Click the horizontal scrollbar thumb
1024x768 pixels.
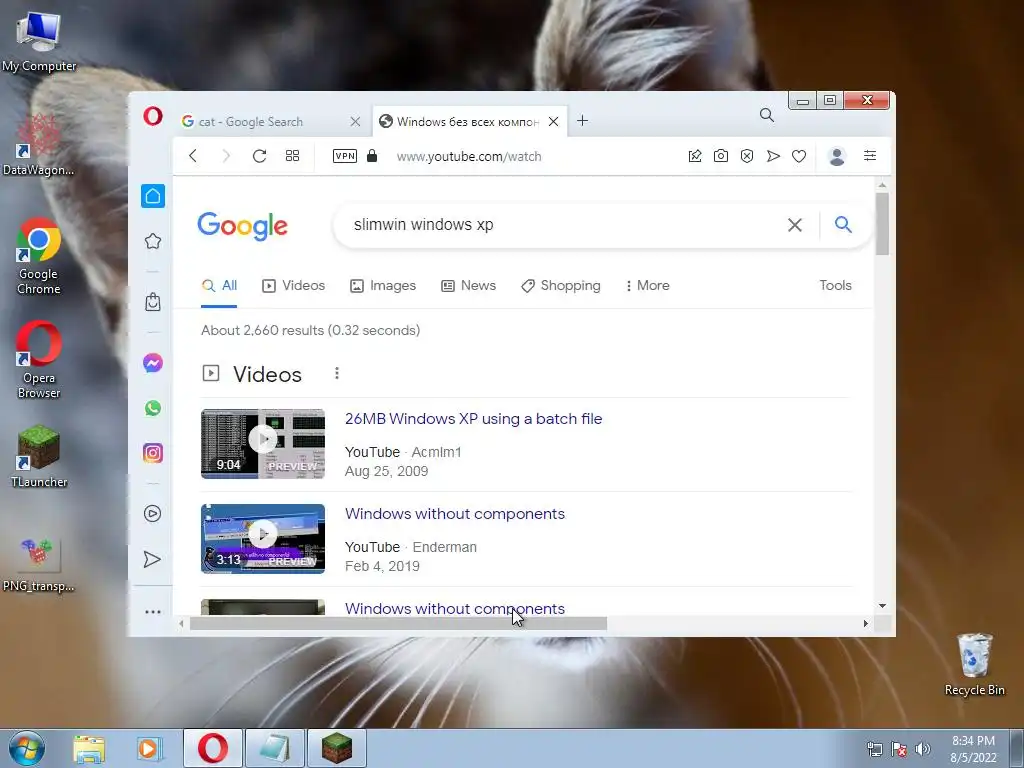pyautogui.click(x=398, y=624)
